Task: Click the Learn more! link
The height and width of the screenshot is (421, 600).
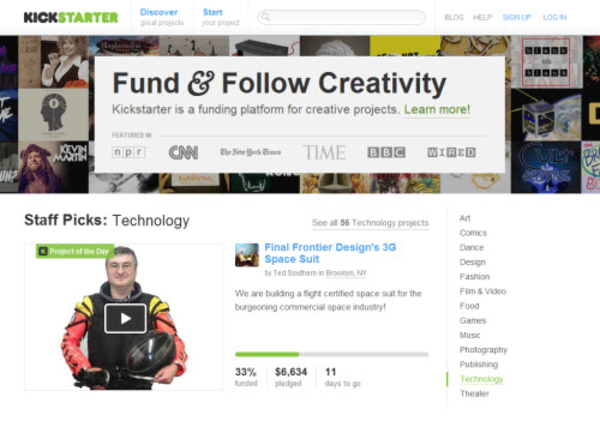Action: click(437, 109)
